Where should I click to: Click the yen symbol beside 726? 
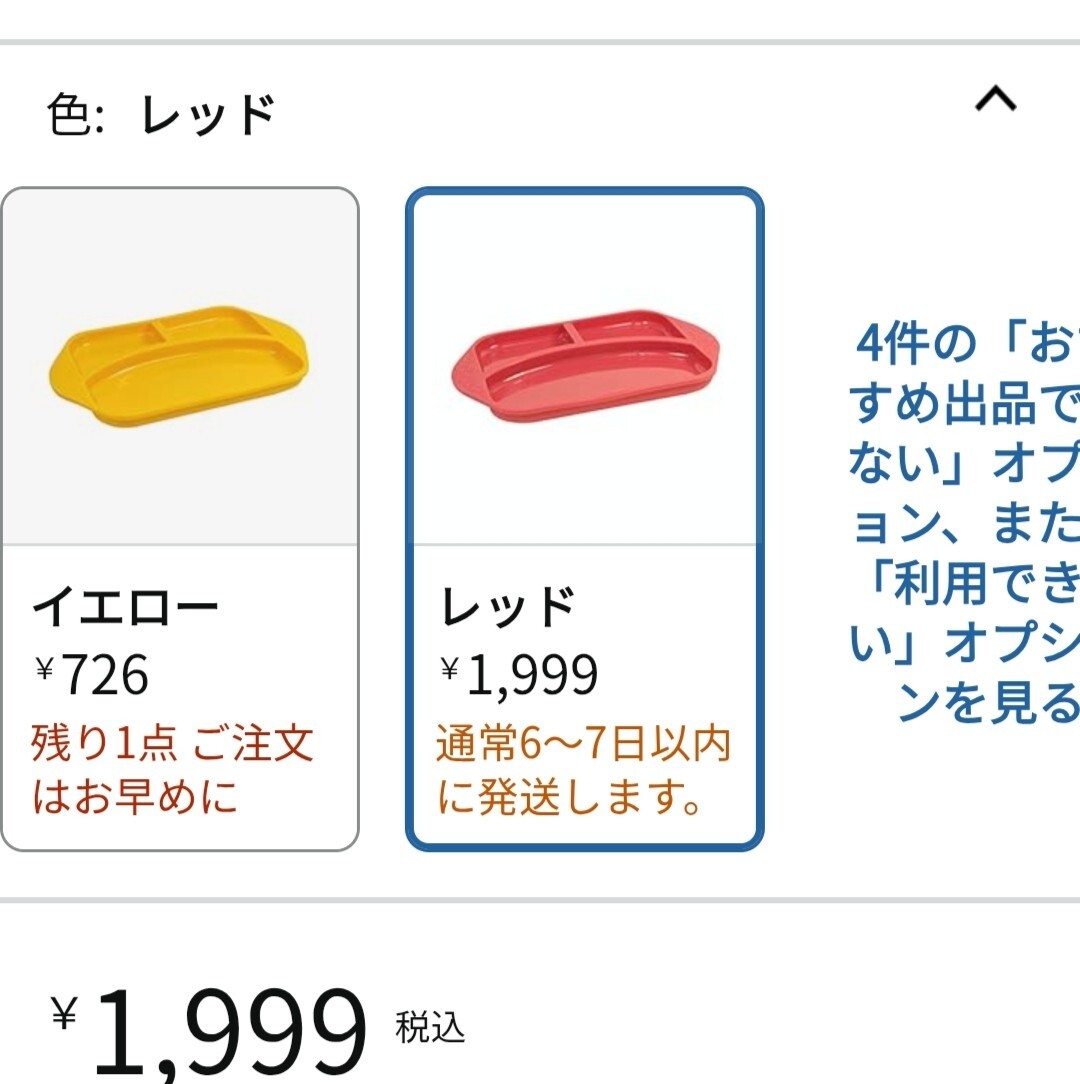(44, 668)
